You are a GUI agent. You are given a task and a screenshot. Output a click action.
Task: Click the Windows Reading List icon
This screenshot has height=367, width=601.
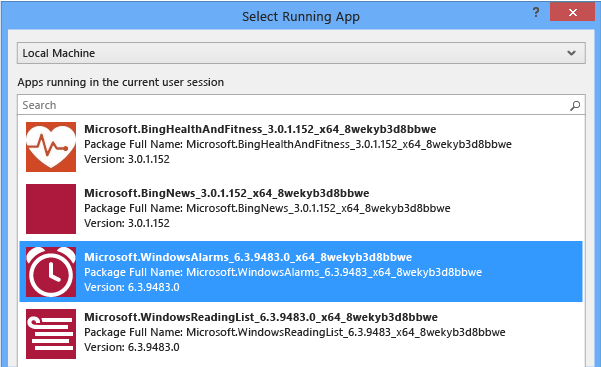pyautogui.click(x=51, y=334)
